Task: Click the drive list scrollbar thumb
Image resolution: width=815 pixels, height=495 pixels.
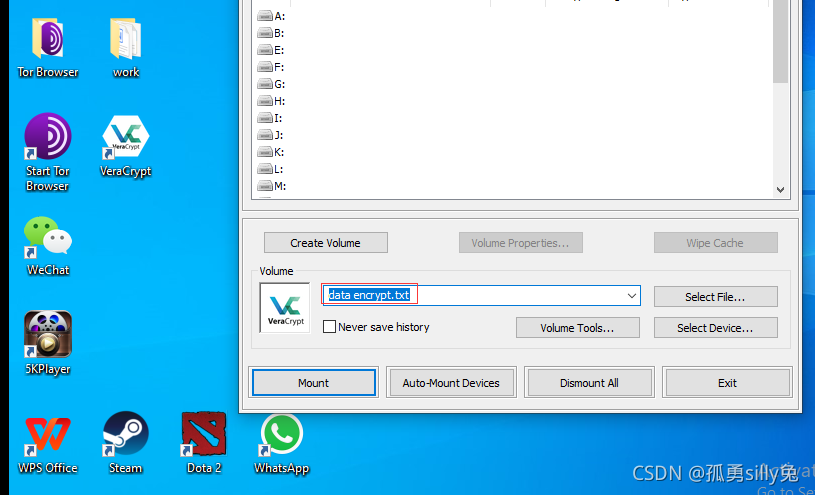Action: pos(780,42)
